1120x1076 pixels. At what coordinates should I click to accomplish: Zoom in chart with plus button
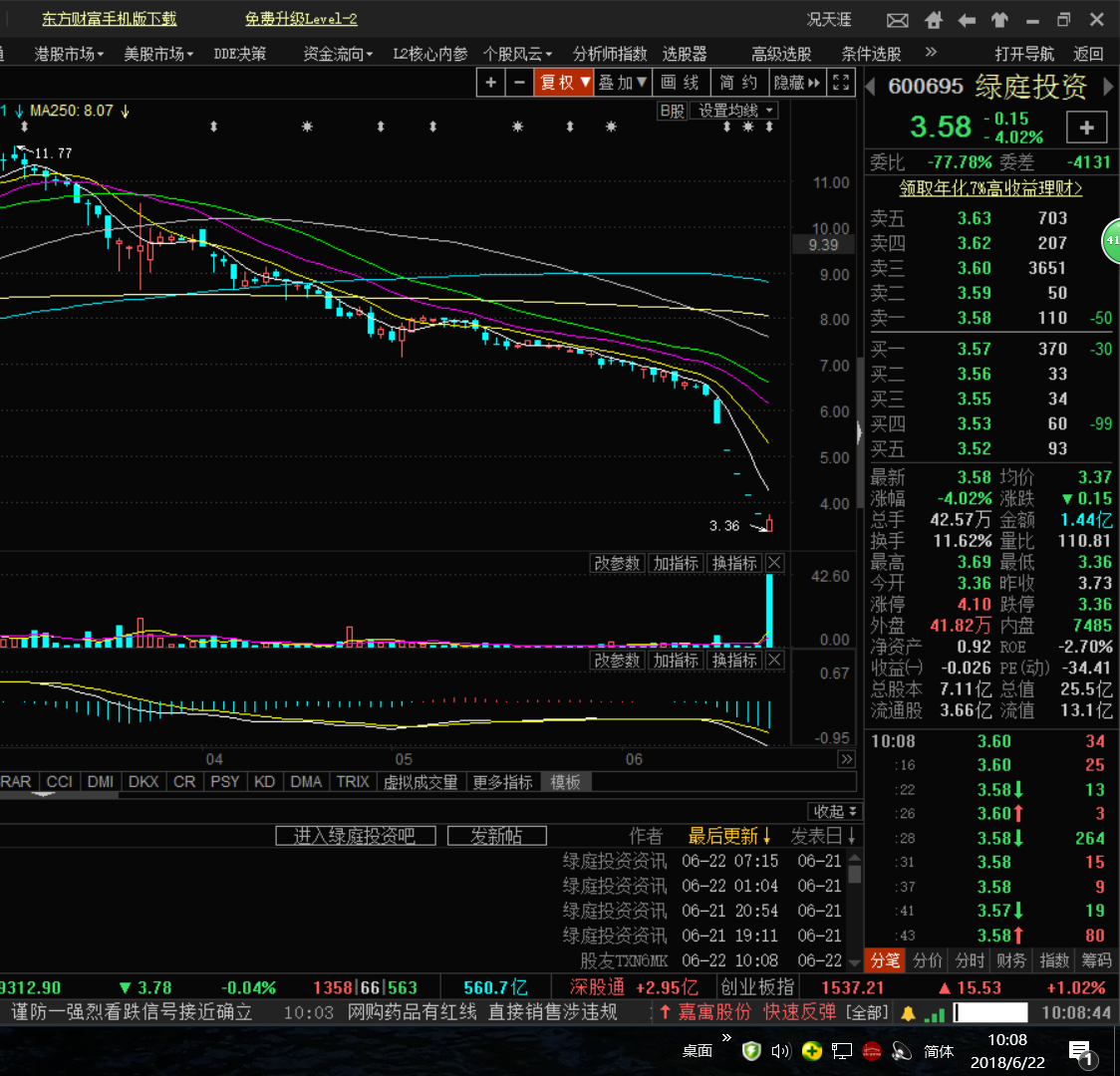(x=490, y=83)
